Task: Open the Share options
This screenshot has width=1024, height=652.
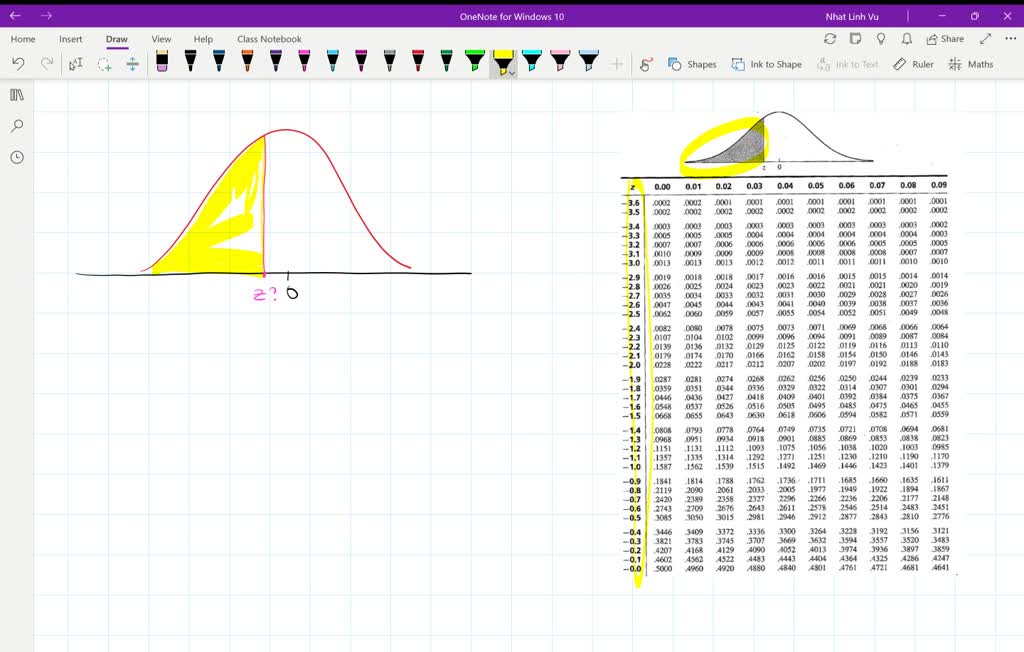Action: (x=944, y=38)
